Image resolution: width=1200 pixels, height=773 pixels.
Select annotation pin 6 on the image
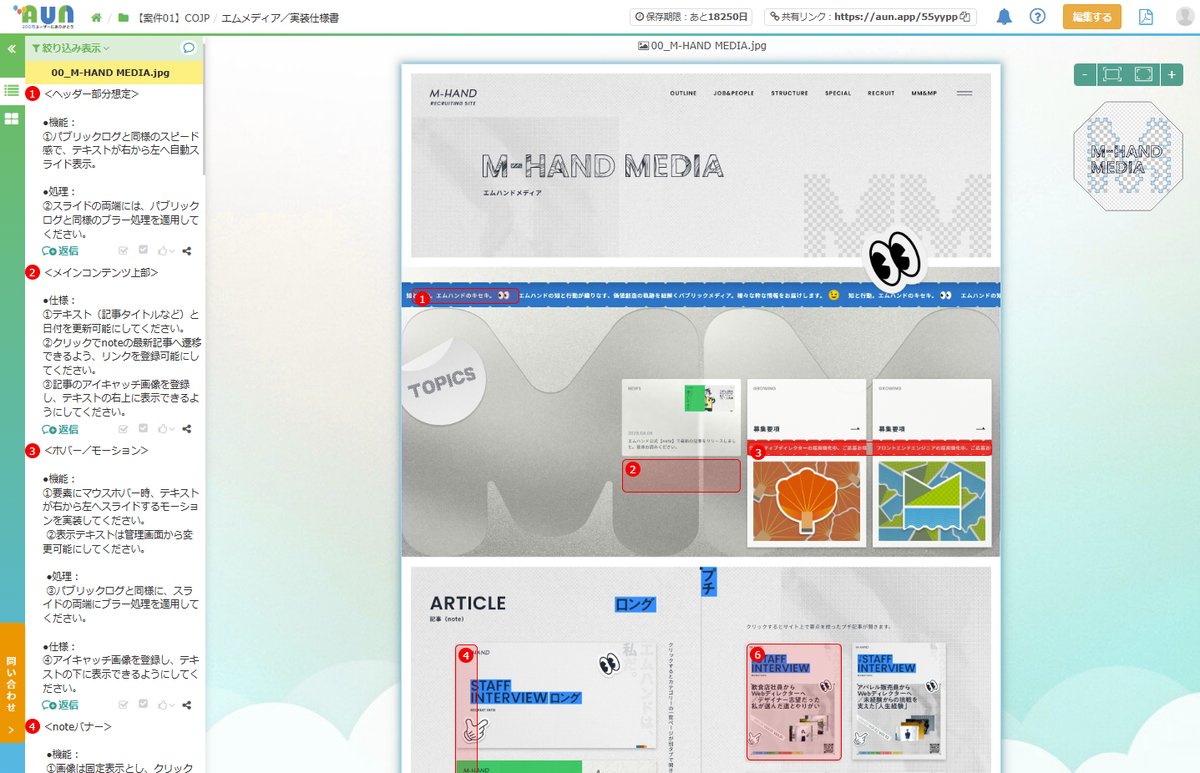pyautogui.click(x=757, y=654)
